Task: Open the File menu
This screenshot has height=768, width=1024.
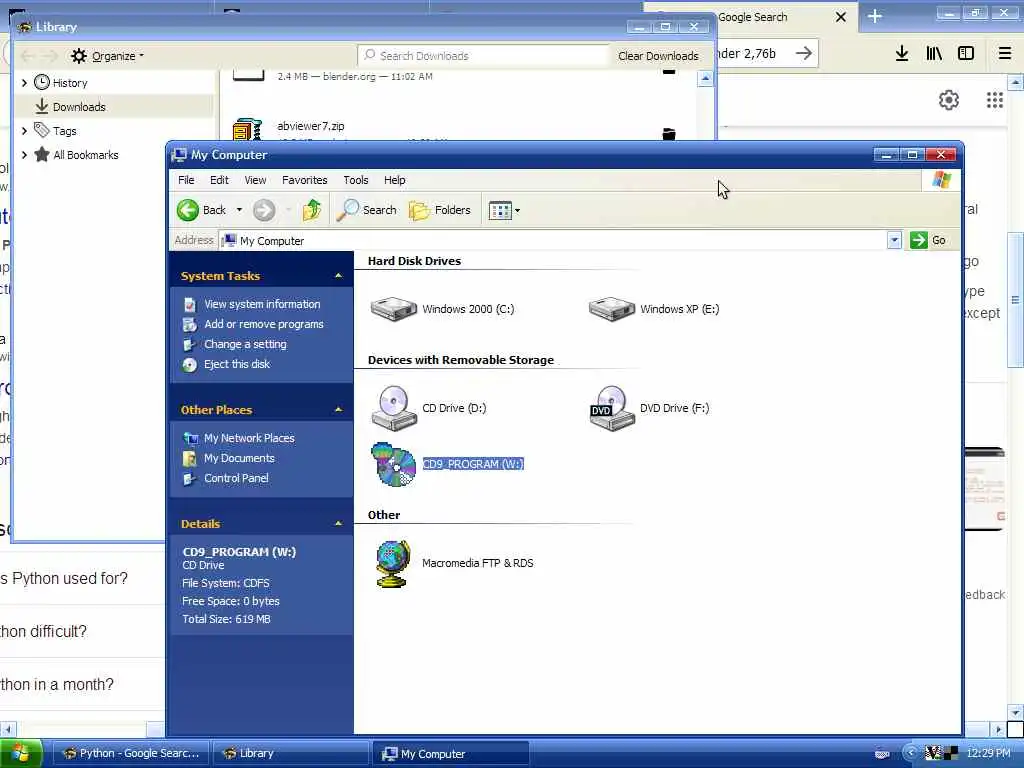Action: pyautogui.click(x=186, y=180)
